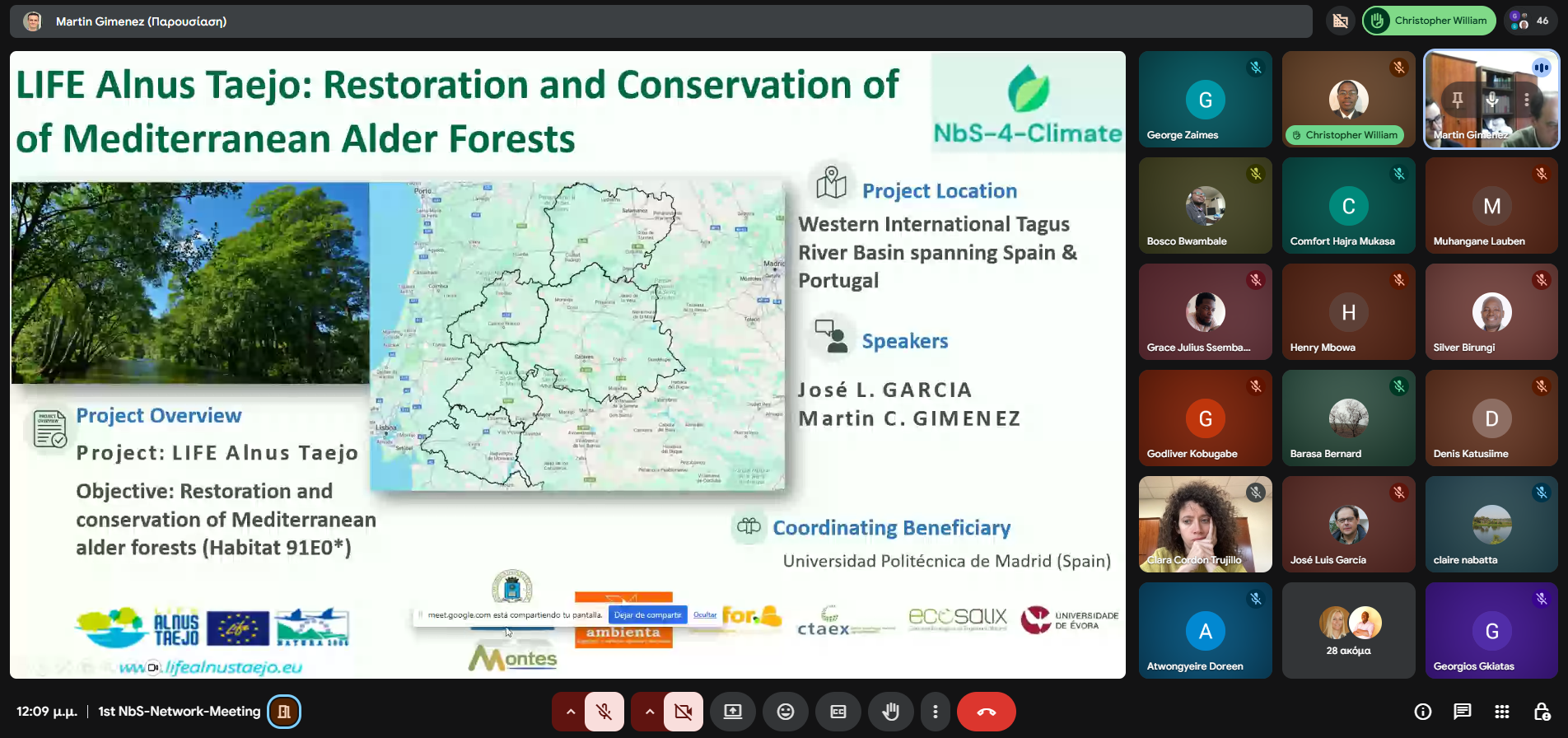Click Dejar de compartir button
The width and height of the screenshot is (1568, 738).
click(x=647, y=614)
